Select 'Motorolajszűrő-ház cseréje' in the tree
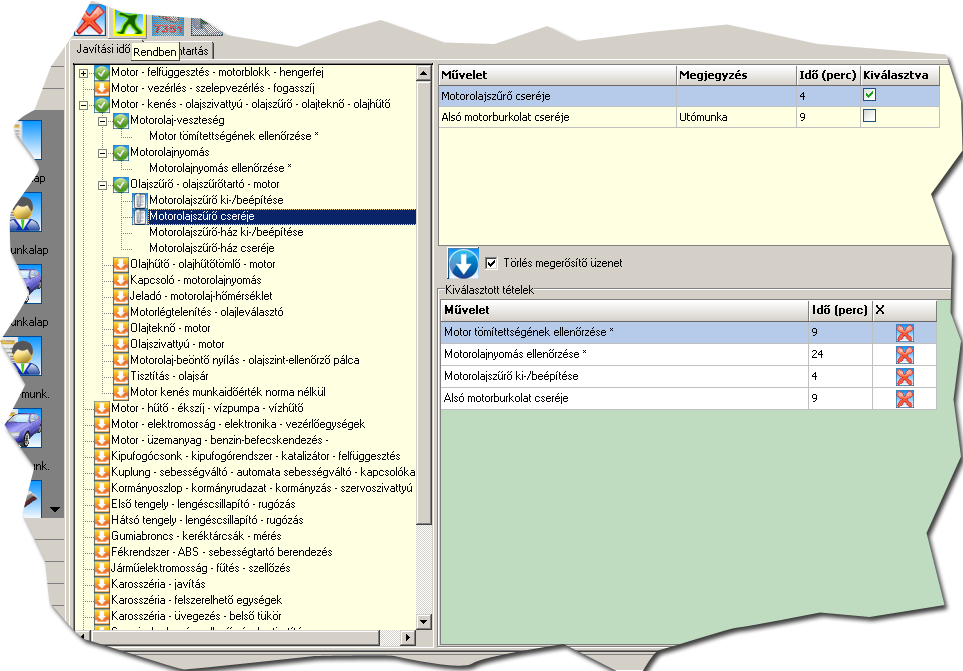 pos(211,247)
